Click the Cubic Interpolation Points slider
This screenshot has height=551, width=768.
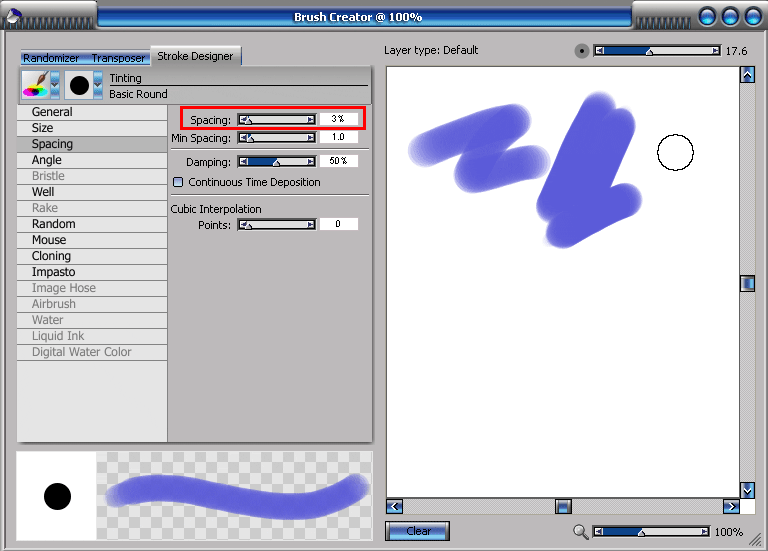277,225
